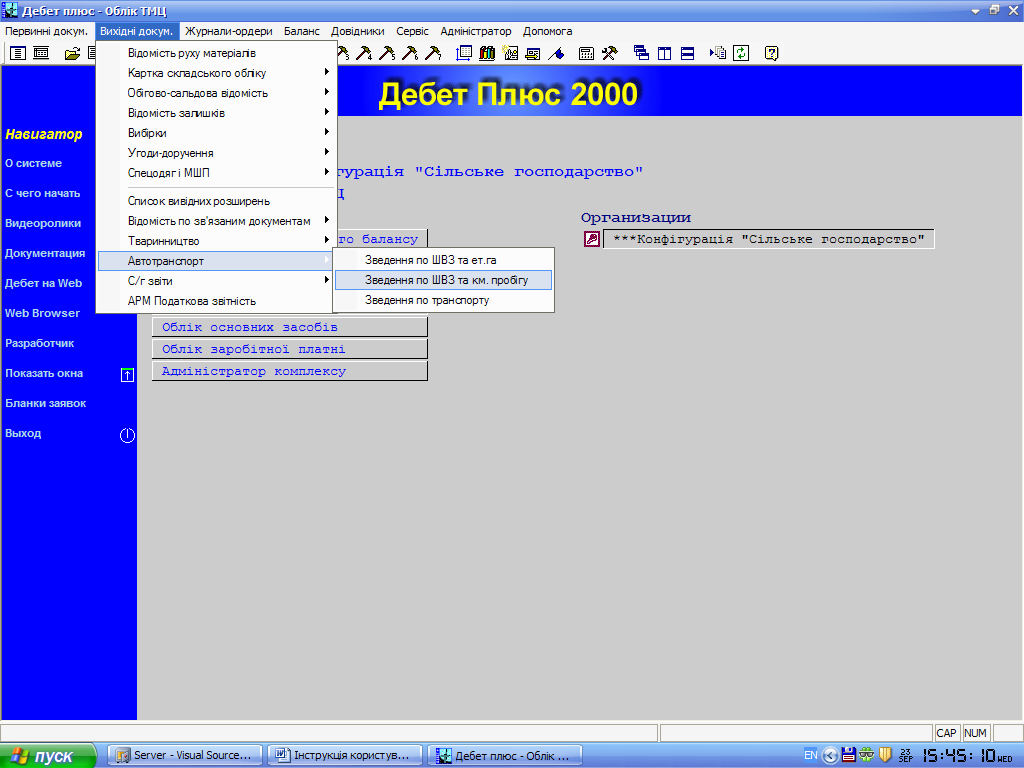Click the up-arrow icon next to Показать окна
1024x768 pixels.
pos(127,374)
